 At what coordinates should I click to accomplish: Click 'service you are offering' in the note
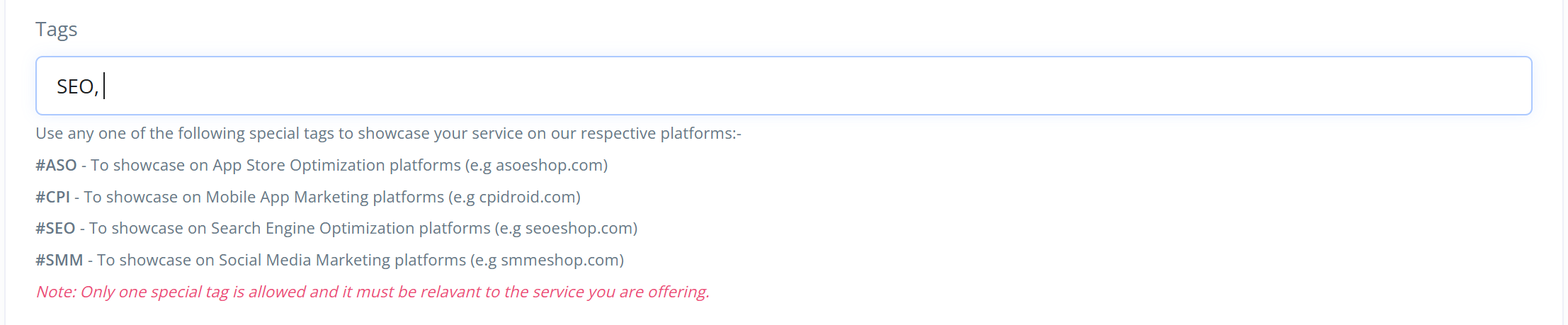coord(621,292)
